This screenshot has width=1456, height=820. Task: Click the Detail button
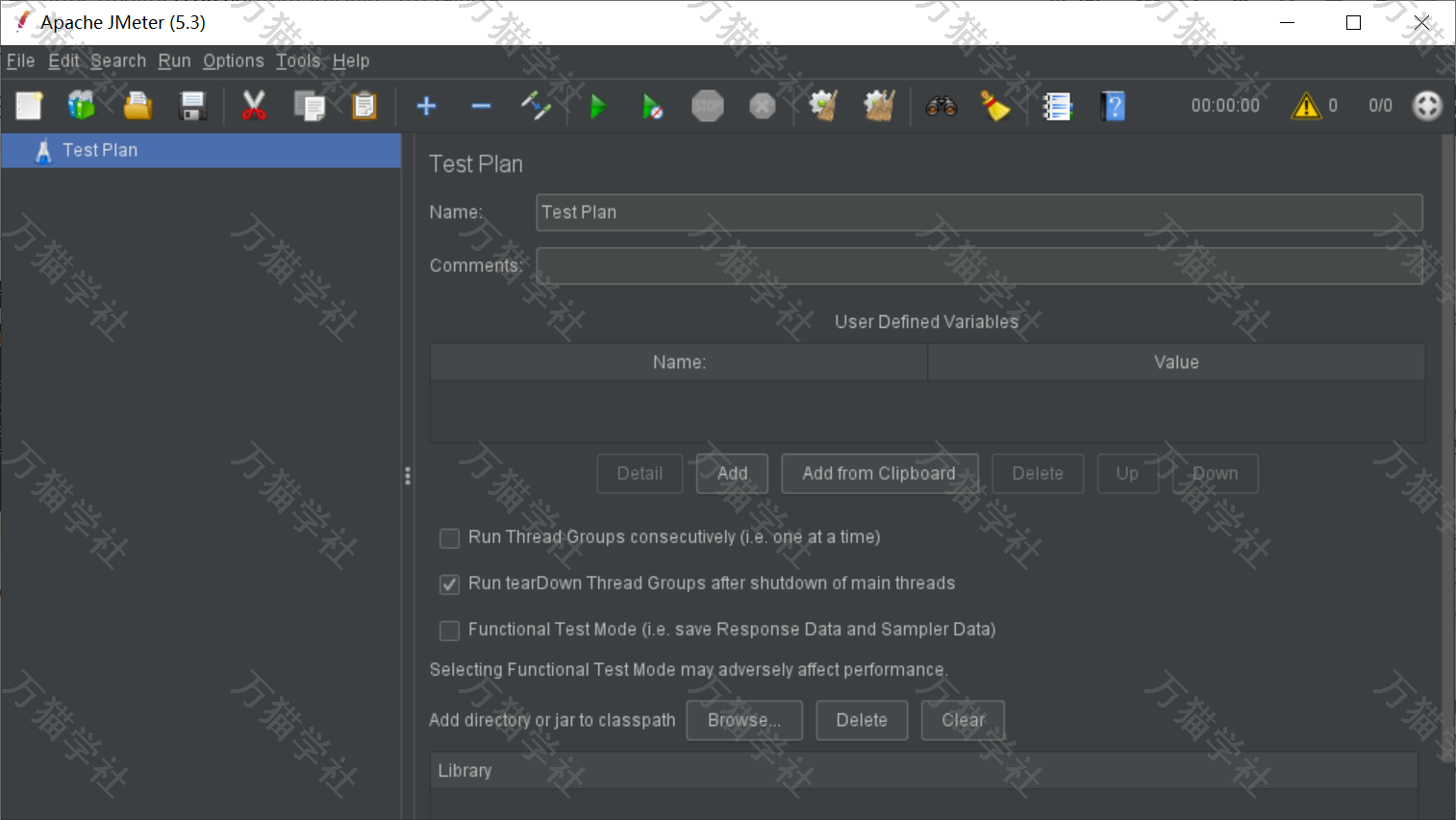[640, 474]
